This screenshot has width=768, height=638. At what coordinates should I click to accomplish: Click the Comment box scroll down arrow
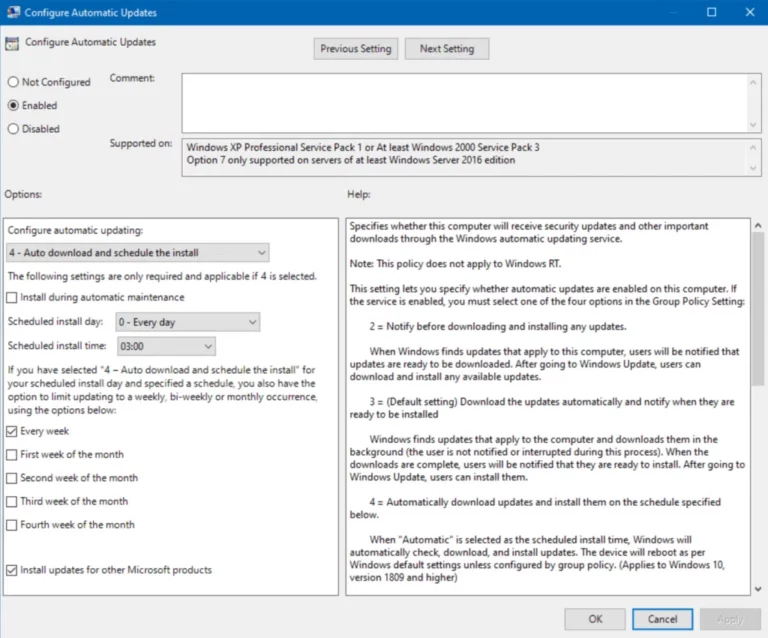753,125
